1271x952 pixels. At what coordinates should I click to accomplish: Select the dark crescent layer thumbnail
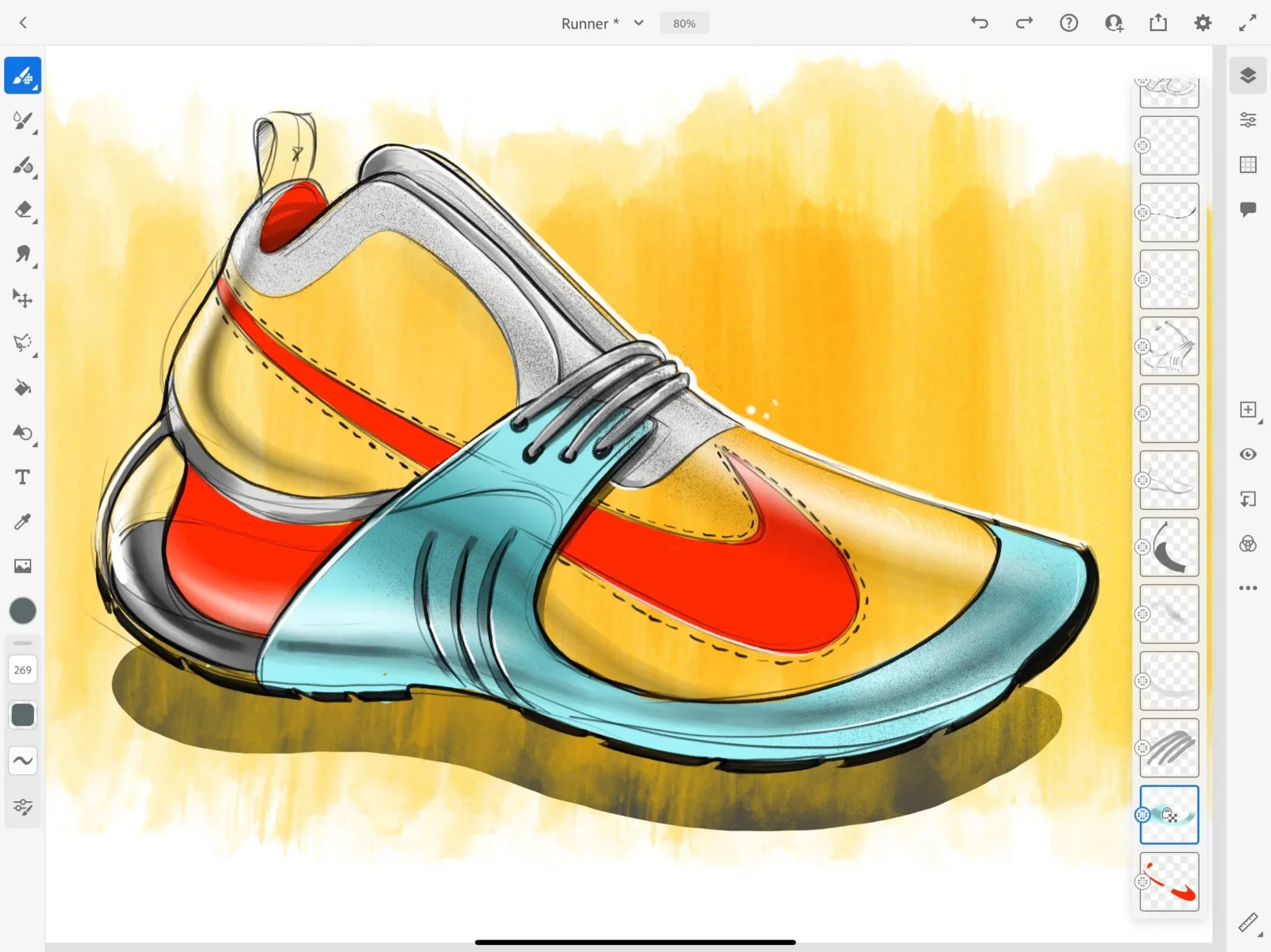click(1169, 547)
